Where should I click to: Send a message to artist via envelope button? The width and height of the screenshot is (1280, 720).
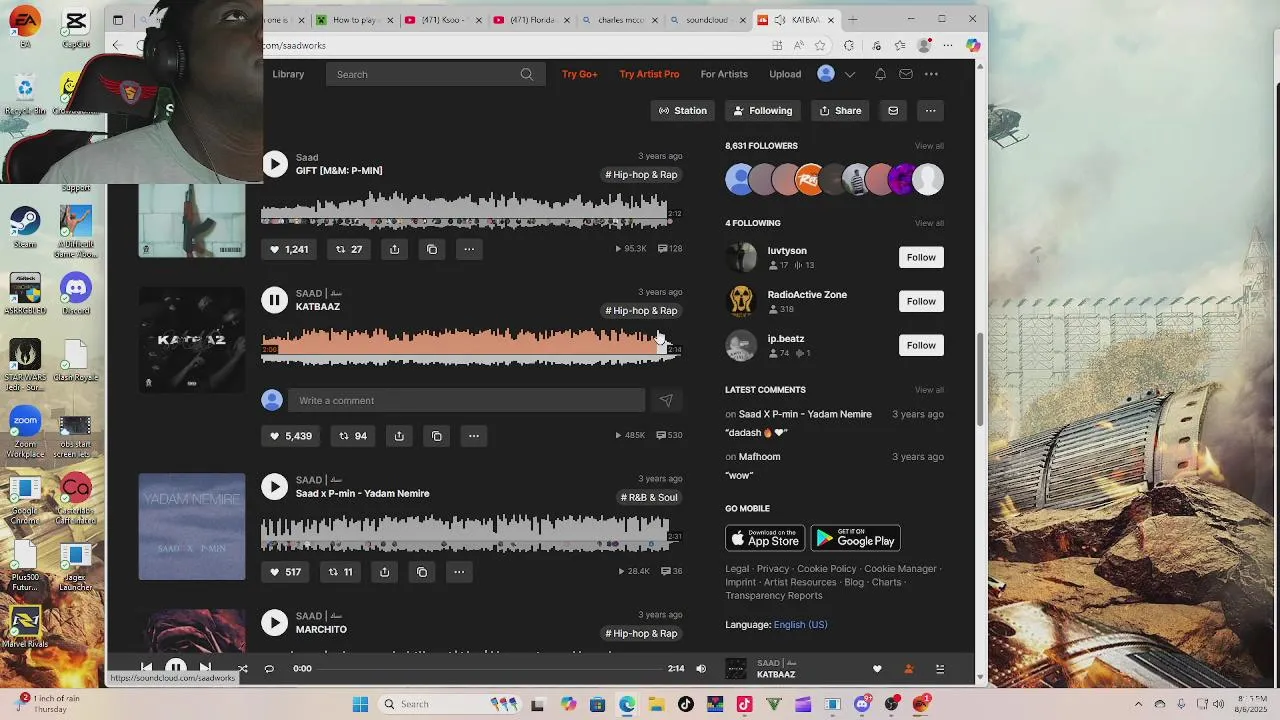pos(893,111)
